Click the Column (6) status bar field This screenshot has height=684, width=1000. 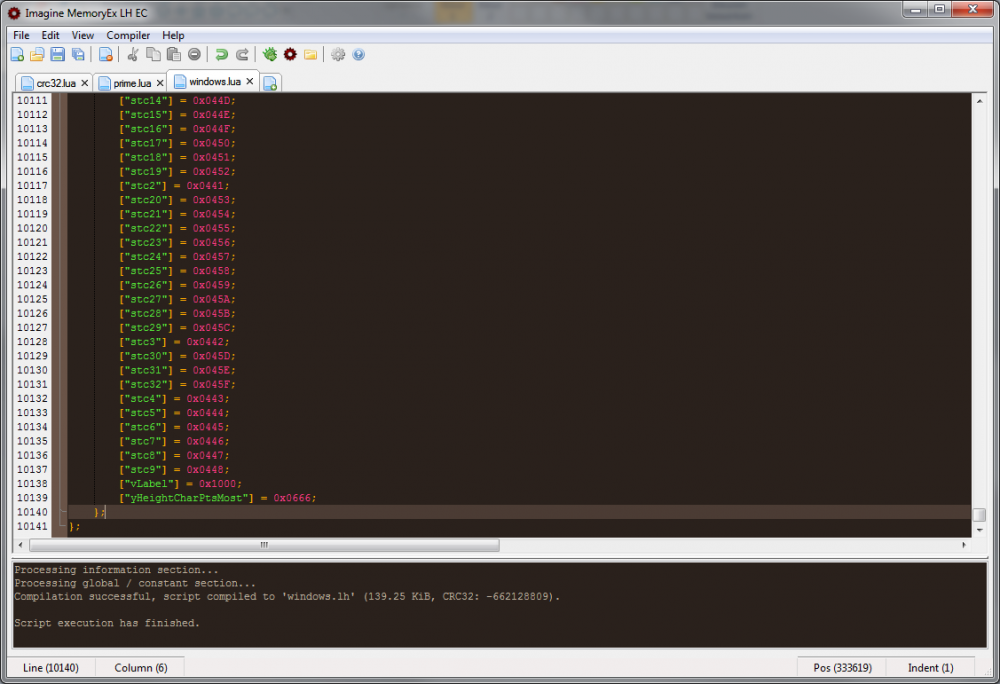pyautogui.click(x=140, y=667)
